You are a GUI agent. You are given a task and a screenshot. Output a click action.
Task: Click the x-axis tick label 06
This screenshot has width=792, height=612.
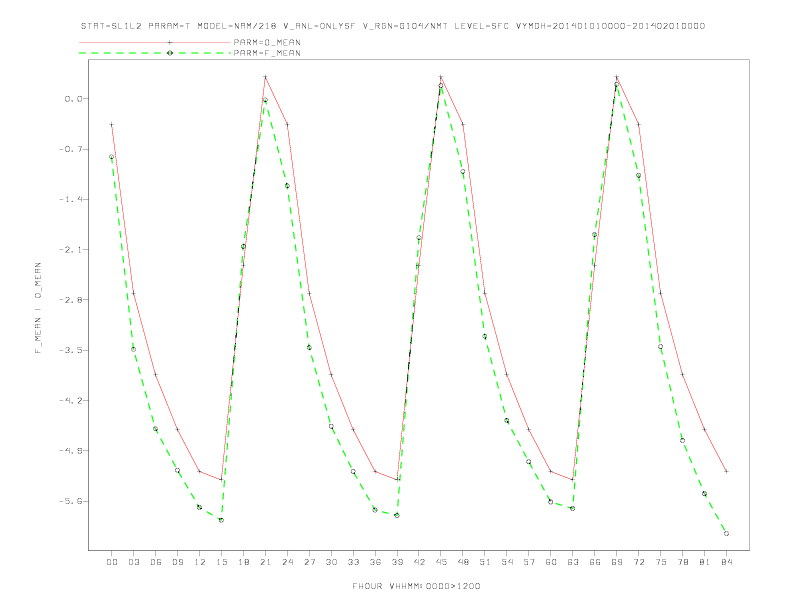(x=156, y=562)
